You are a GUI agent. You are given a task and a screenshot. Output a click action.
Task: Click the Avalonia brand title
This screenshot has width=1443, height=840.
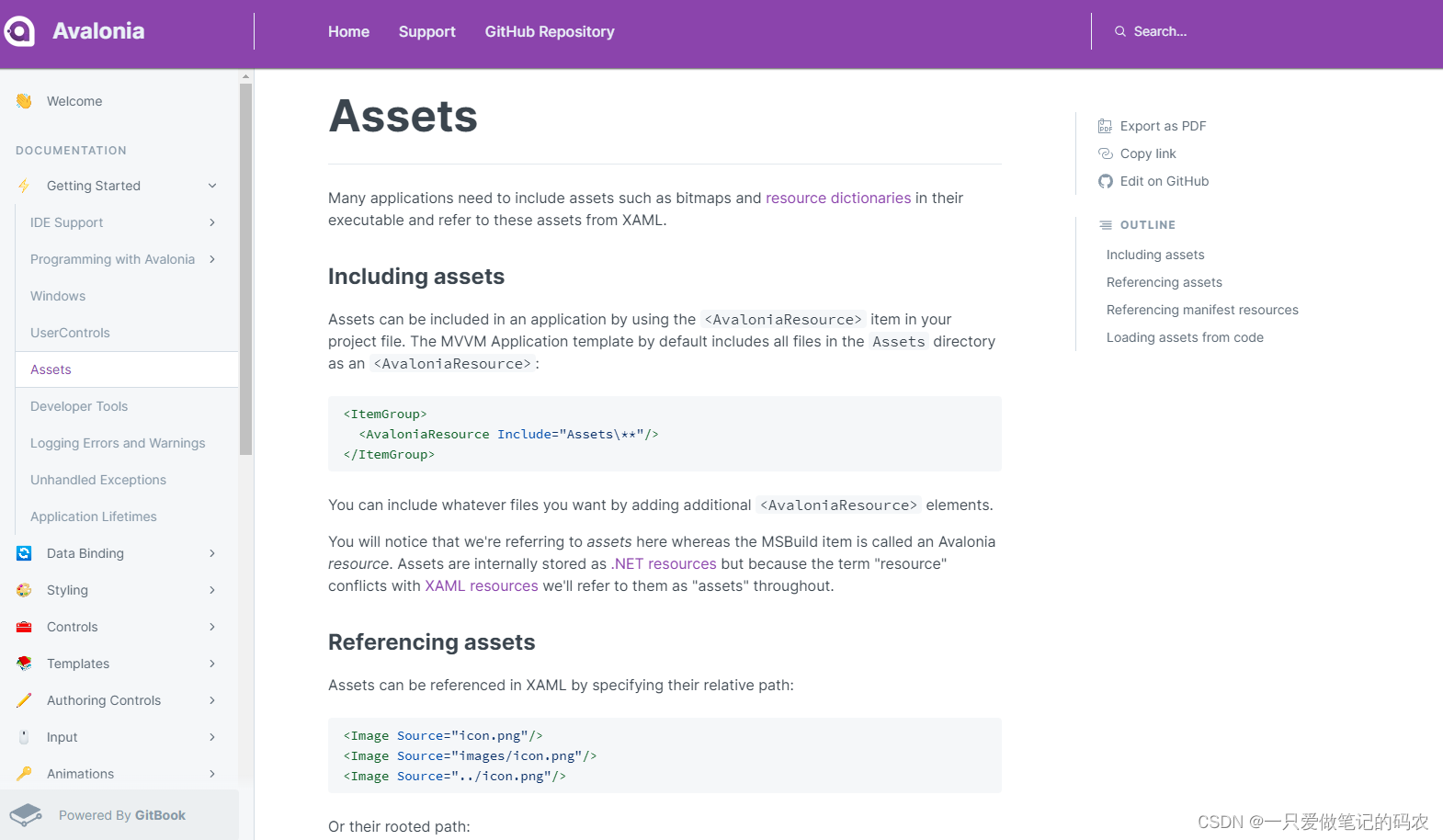(x=98, y=31)
